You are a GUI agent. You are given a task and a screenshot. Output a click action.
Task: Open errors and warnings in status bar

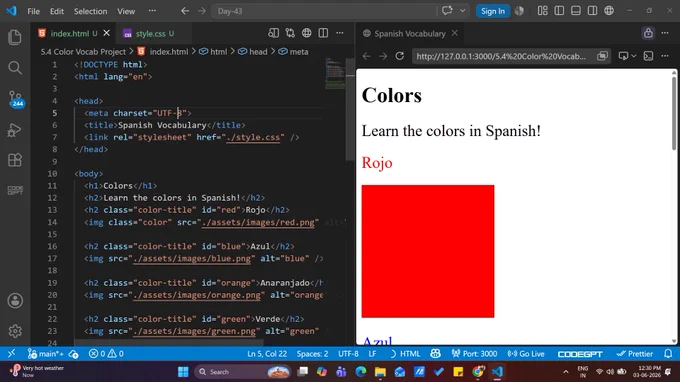106,354
